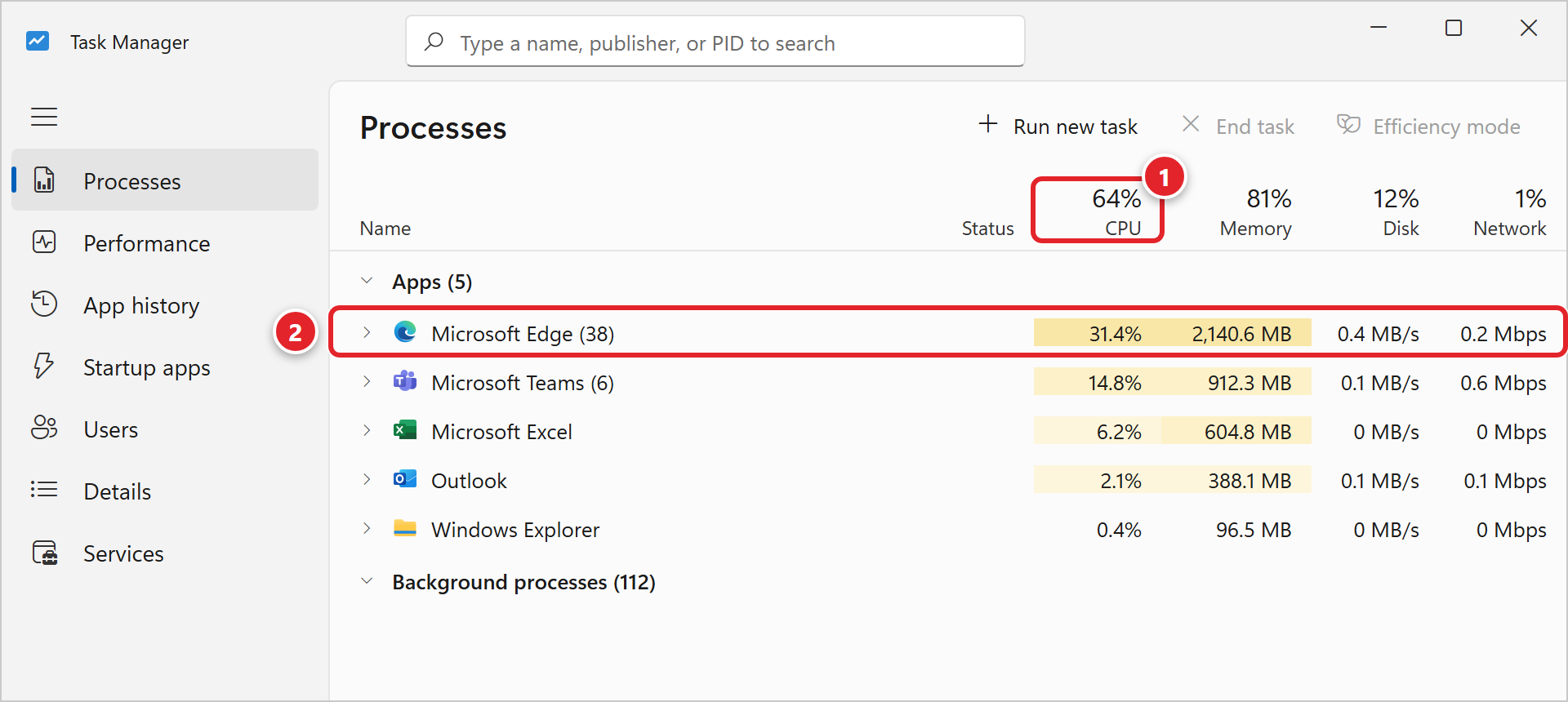Sort by the Name column header
The height and width of the screenshot is (702, 1568).
tap(385, 229)
